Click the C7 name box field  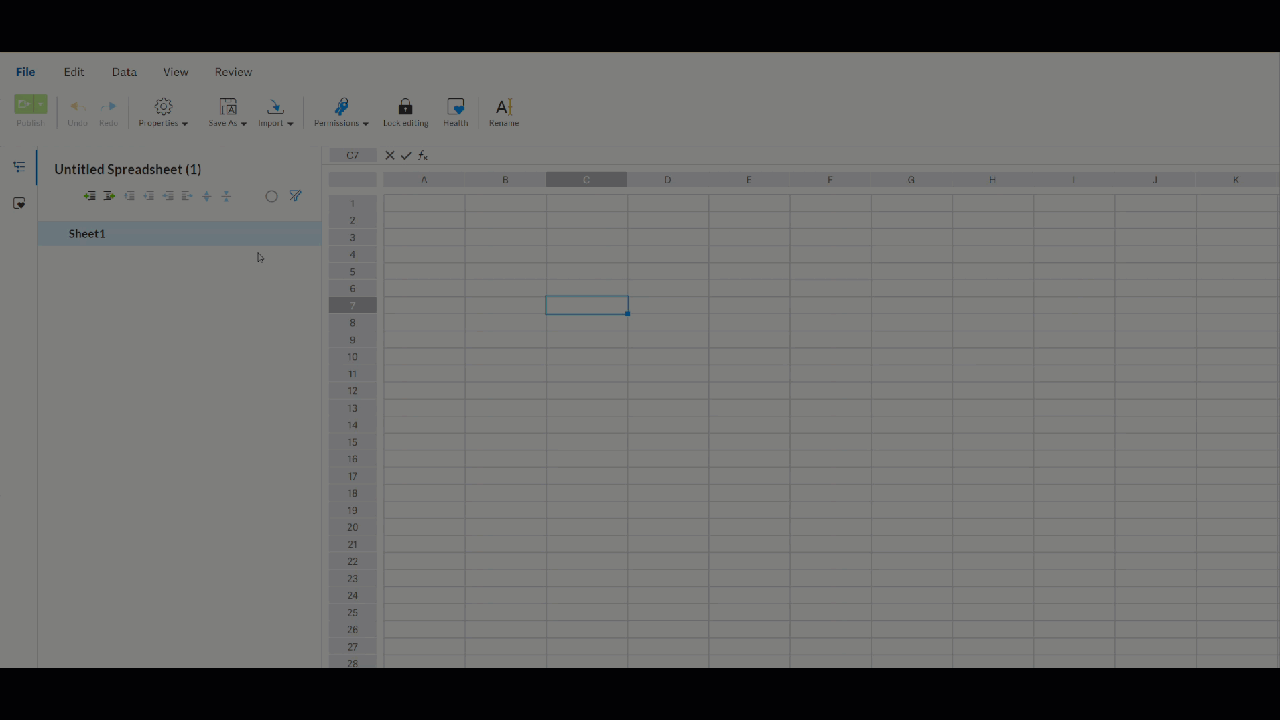pyautogui.click(x=352, y=155)
